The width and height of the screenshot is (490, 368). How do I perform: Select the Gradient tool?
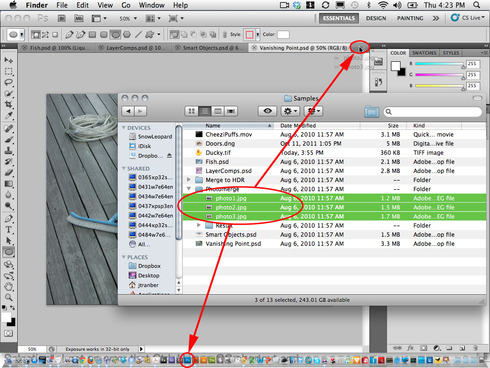click(9, 184)
